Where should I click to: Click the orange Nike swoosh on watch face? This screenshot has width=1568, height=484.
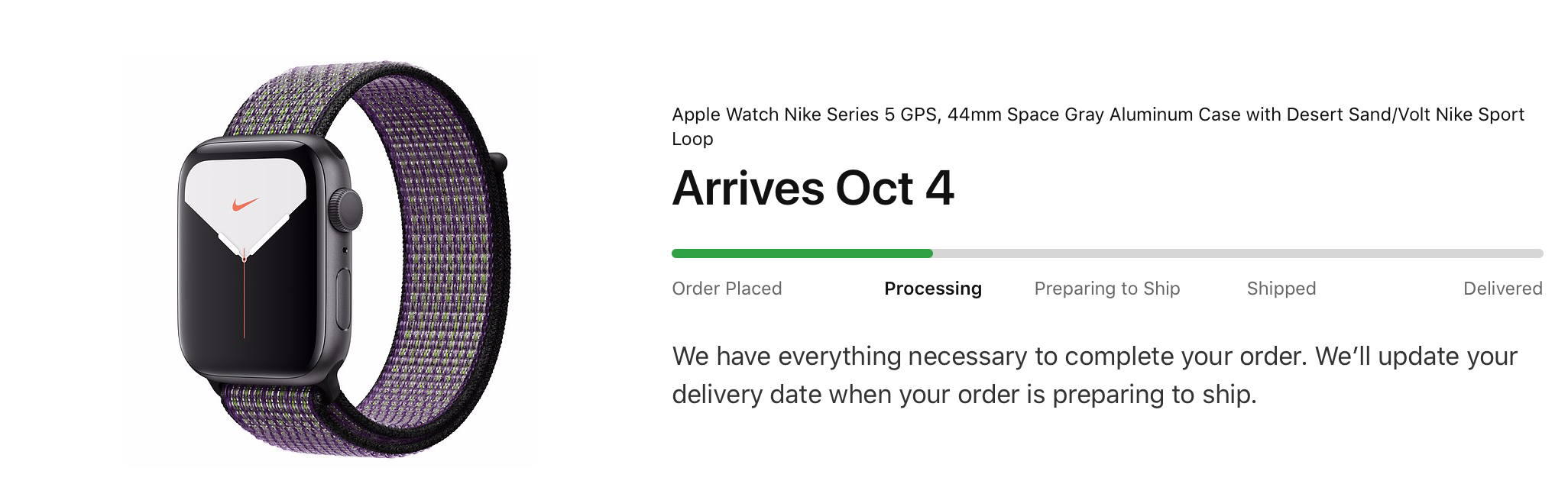245,205
